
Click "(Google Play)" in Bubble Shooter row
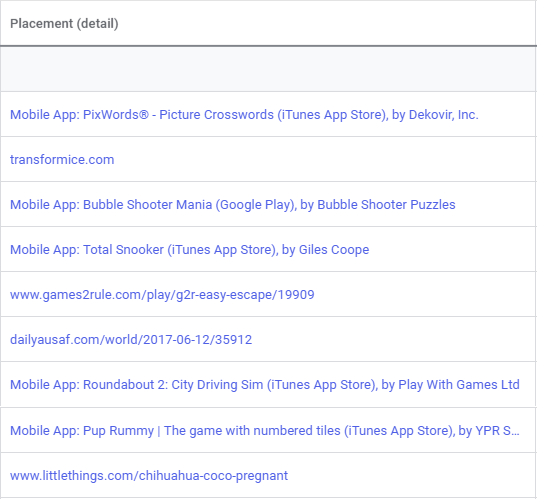click(x=256, y=205)
